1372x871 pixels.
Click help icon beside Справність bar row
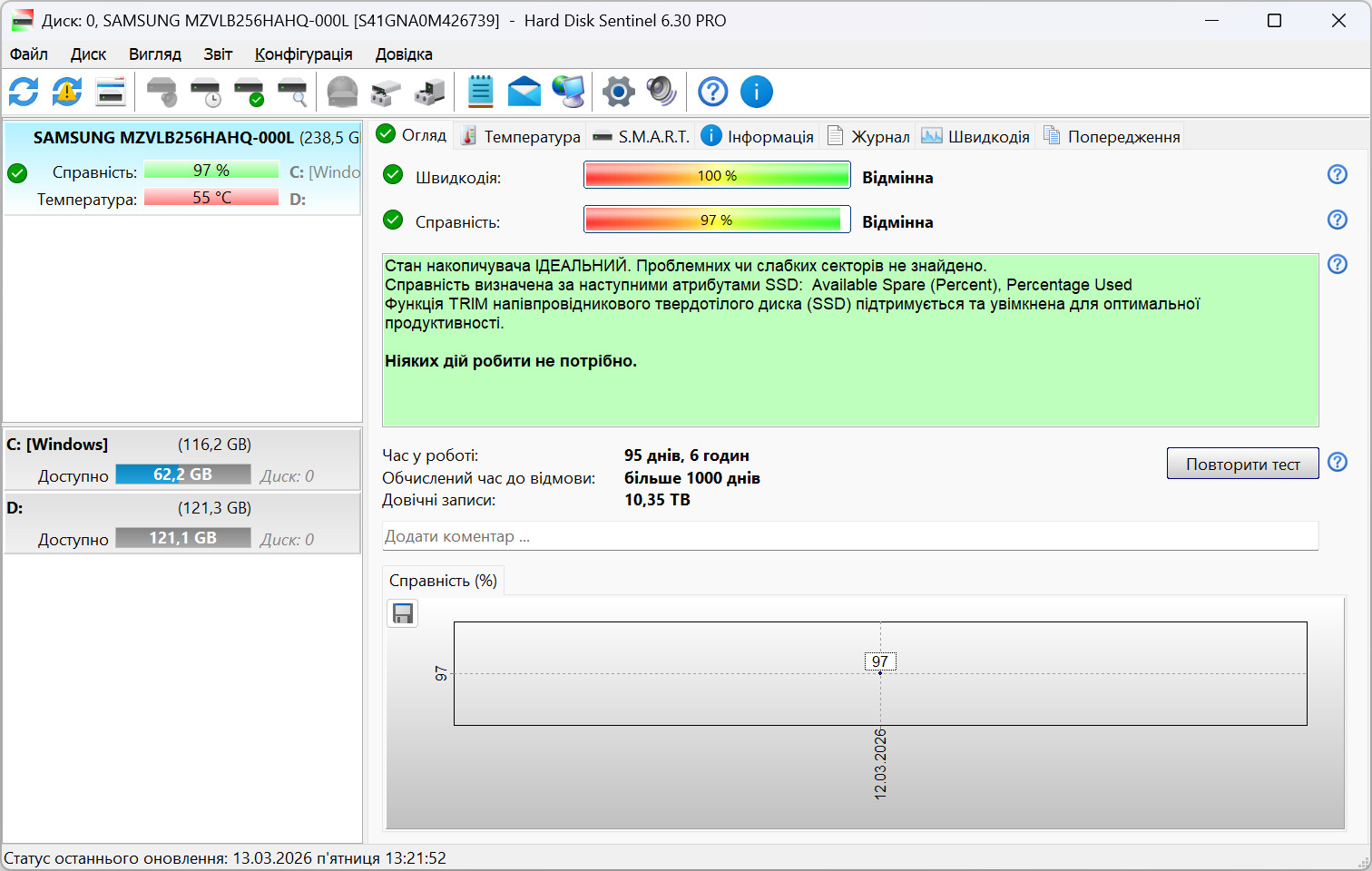coord(1338,220)
